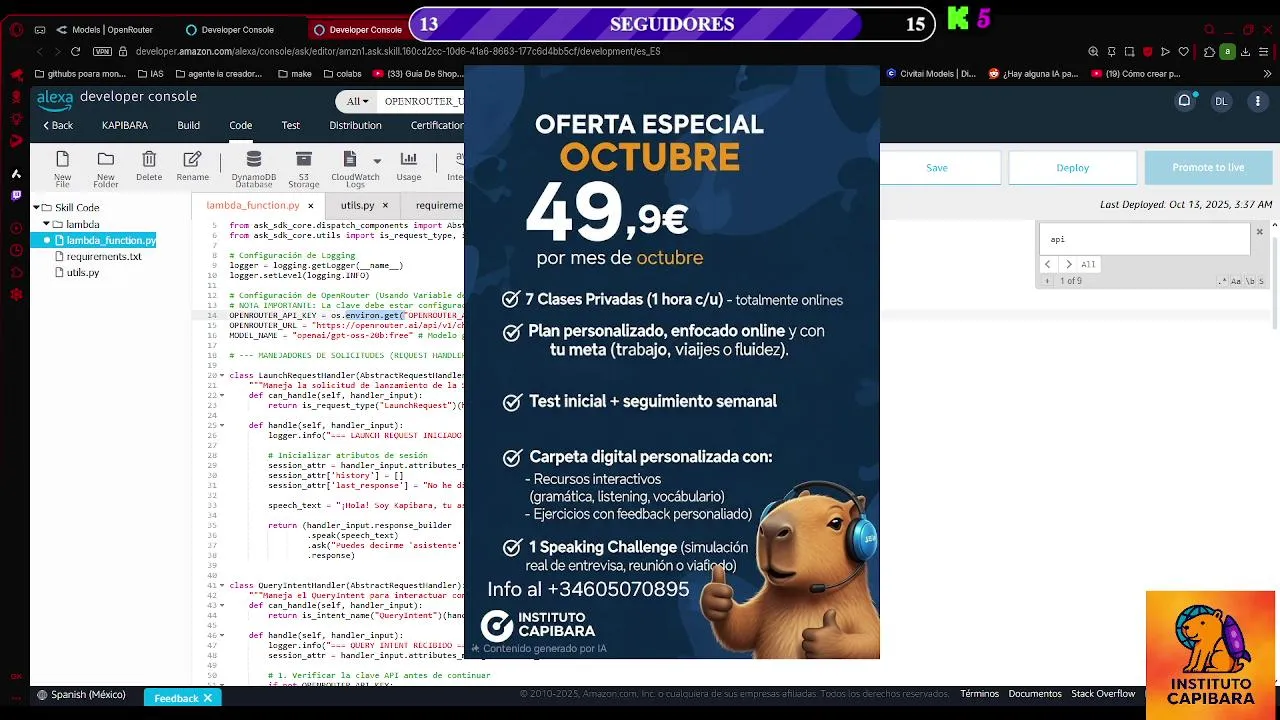Go to previous search match
Image resolution: width=1280 pixels, height=720 pixels.
coord(1048,265)
